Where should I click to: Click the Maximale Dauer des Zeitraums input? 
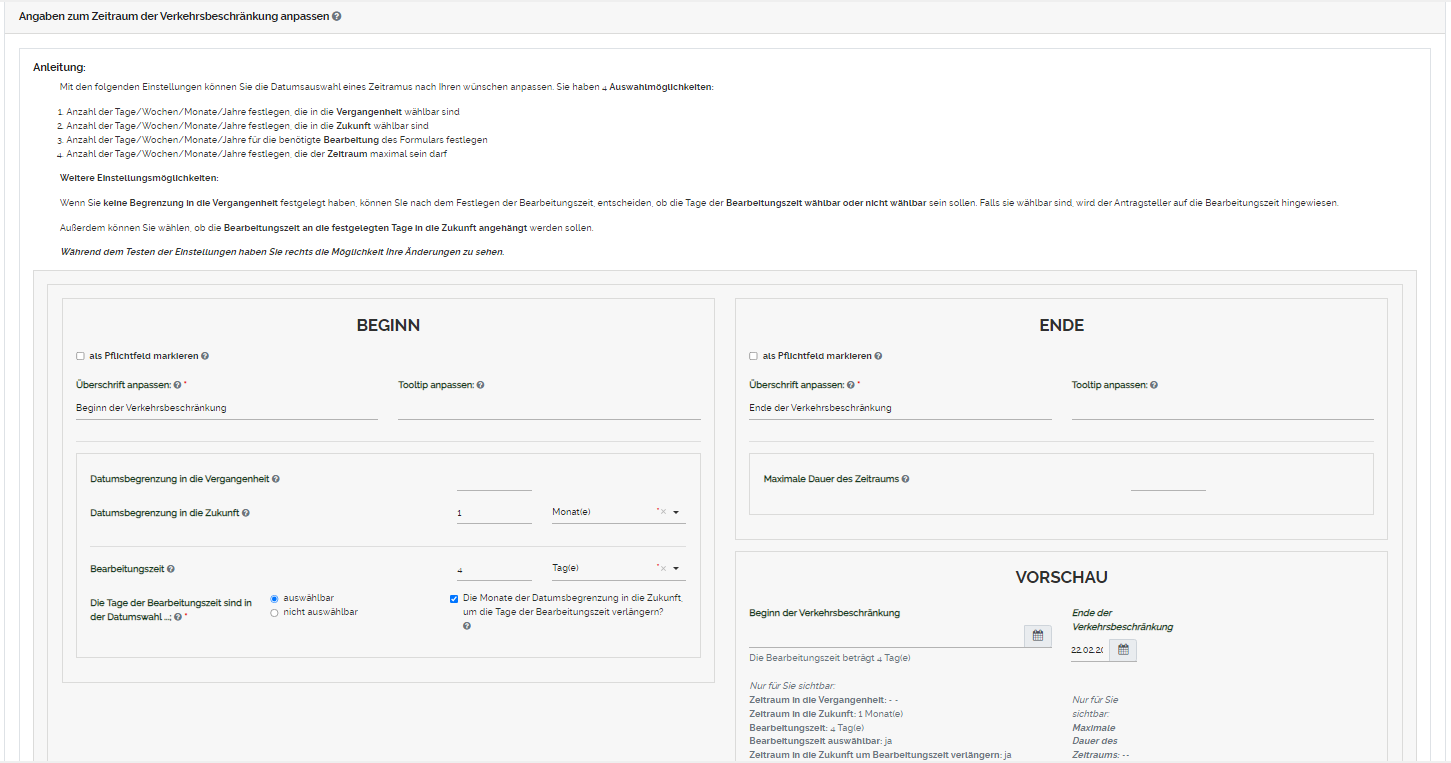(x=1166, y=484)
